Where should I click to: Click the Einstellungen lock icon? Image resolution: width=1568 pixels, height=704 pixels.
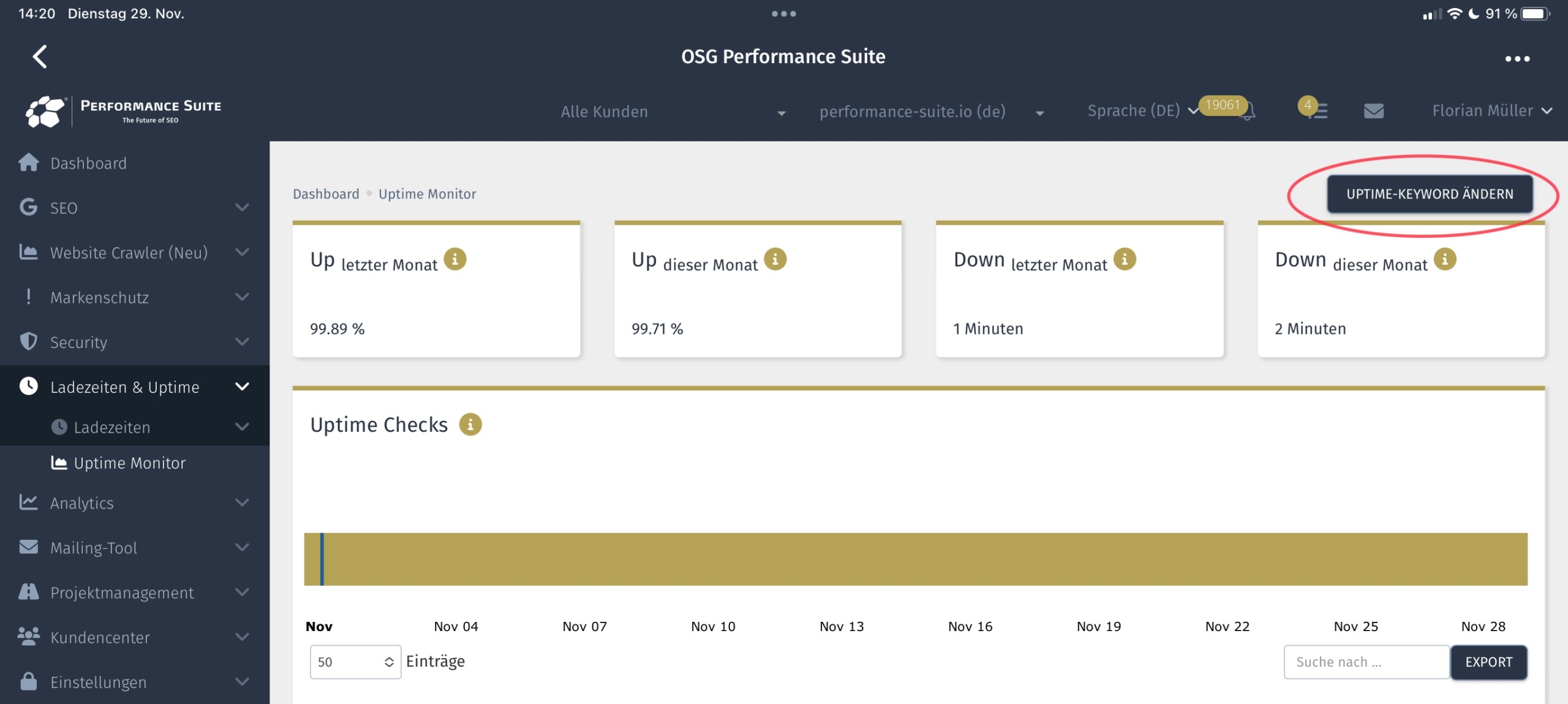tap(28, 681)
